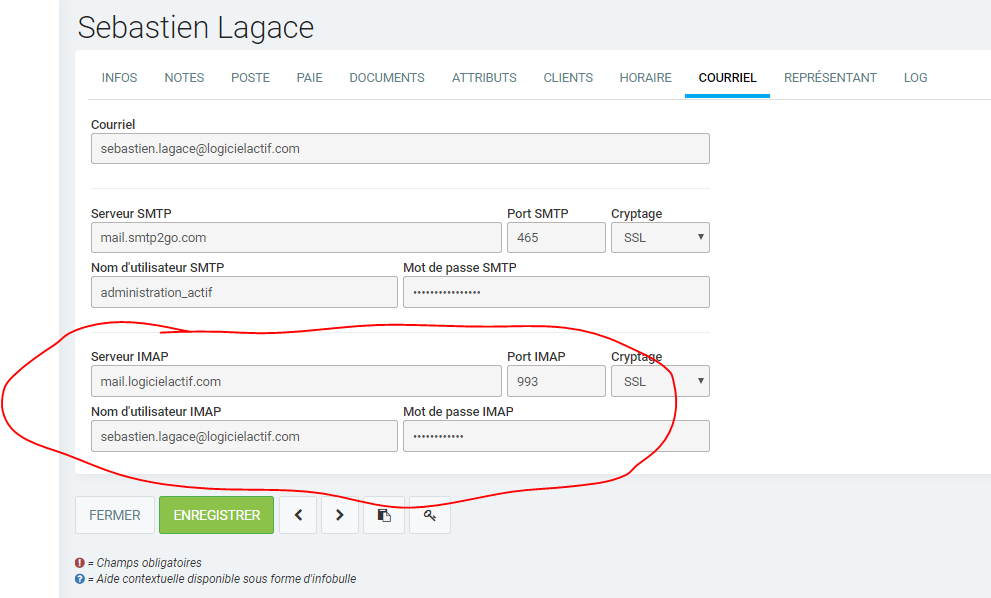Open the NOTES tab
Image resolution: width=991 pixels, height=598 pixels.
(x=184, y=78)
